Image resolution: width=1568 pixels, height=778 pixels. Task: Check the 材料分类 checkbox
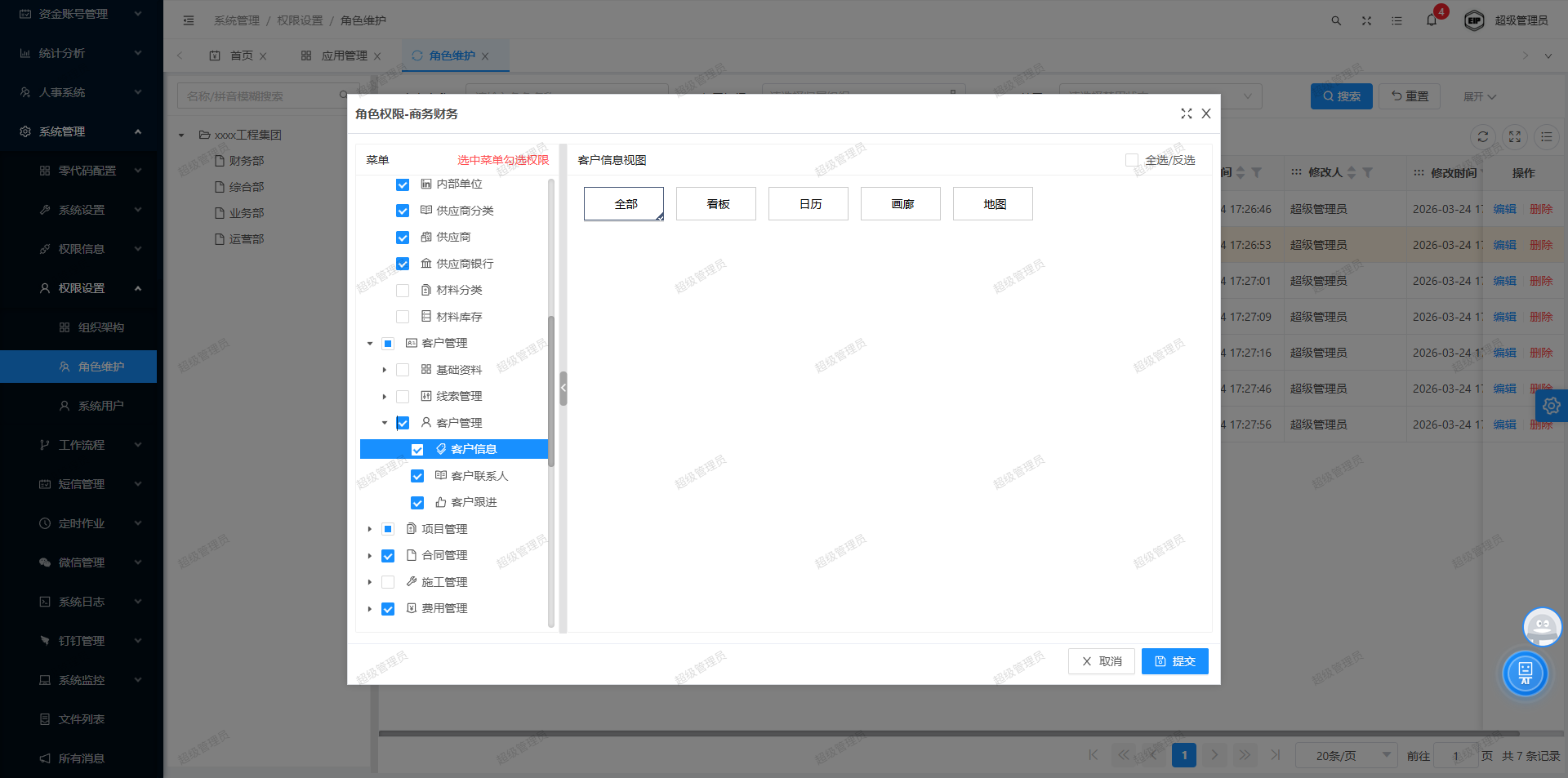[403, 291]
